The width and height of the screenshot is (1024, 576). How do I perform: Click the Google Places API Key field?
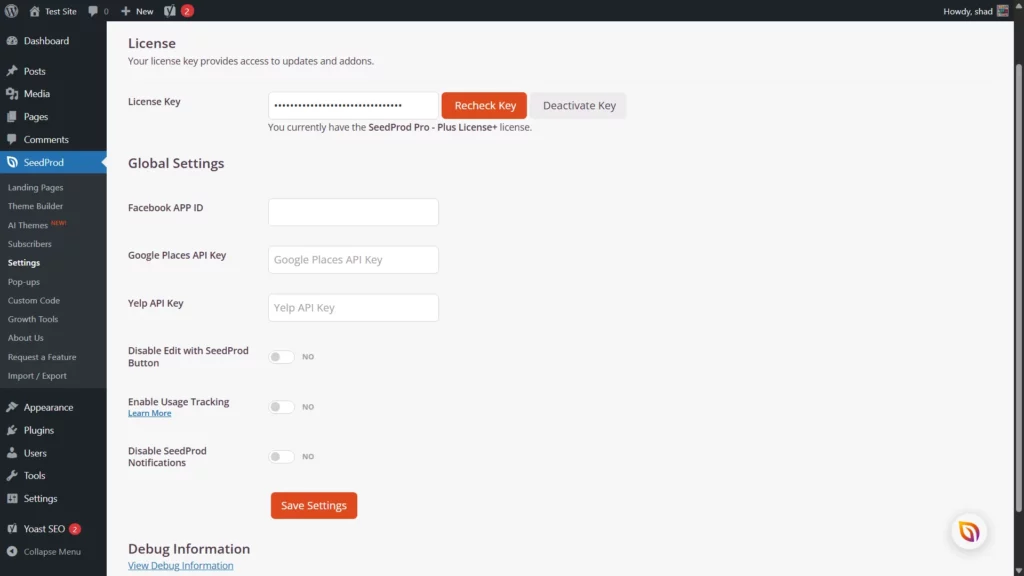pyautogui.click(x=353, y=260)
